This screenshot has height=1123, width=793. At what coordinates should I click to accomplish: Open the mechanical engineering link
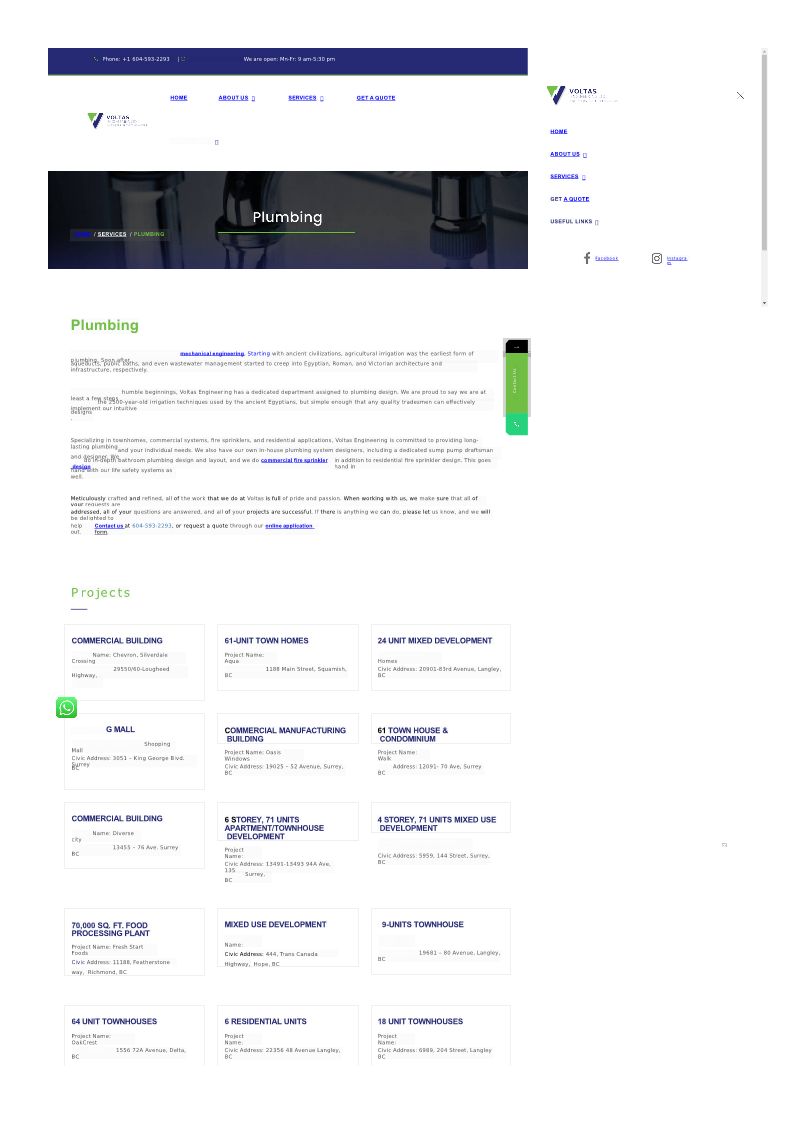tap(211, 354)
